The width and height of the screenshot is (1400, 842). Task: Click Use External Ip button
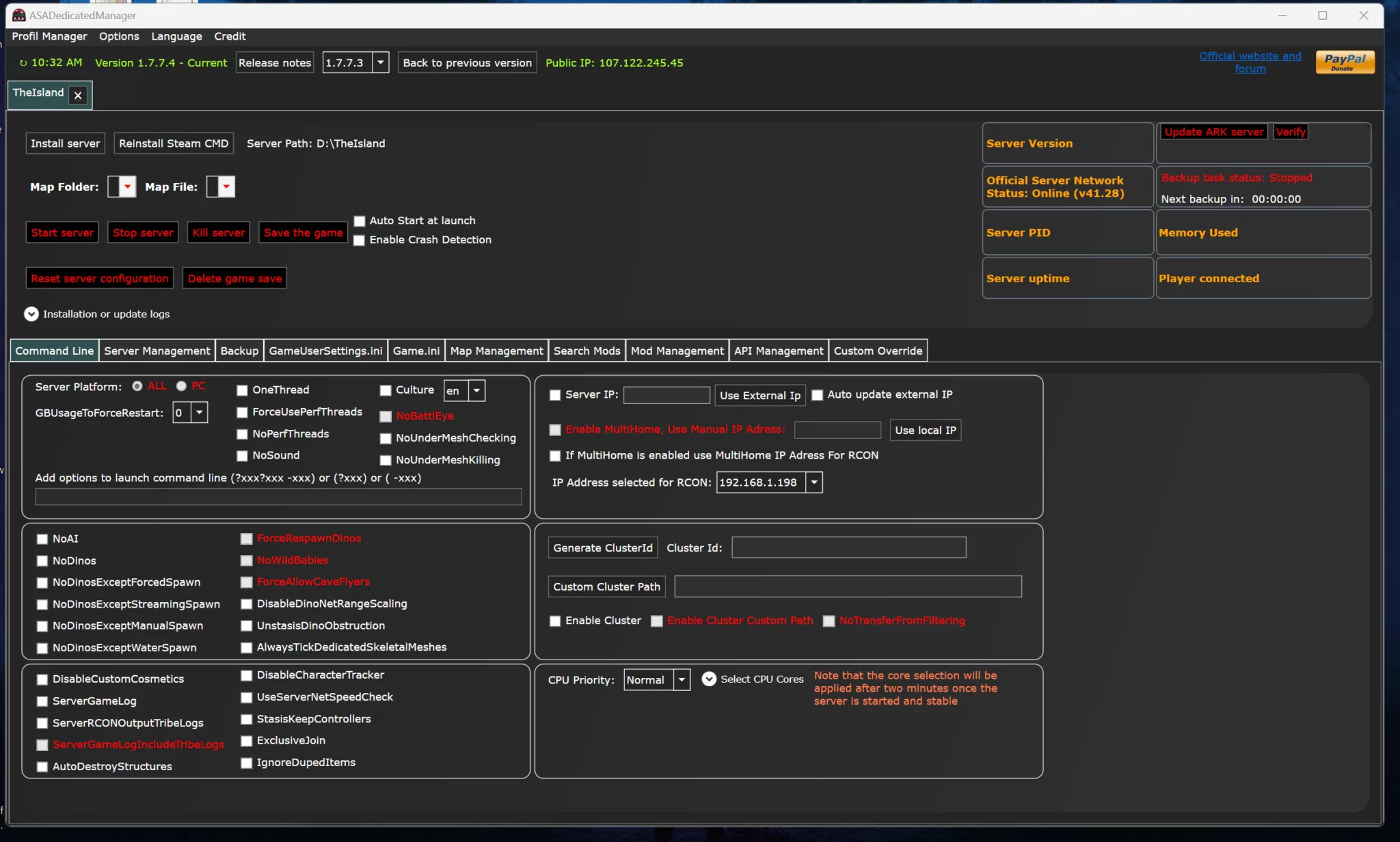point(759,396)
